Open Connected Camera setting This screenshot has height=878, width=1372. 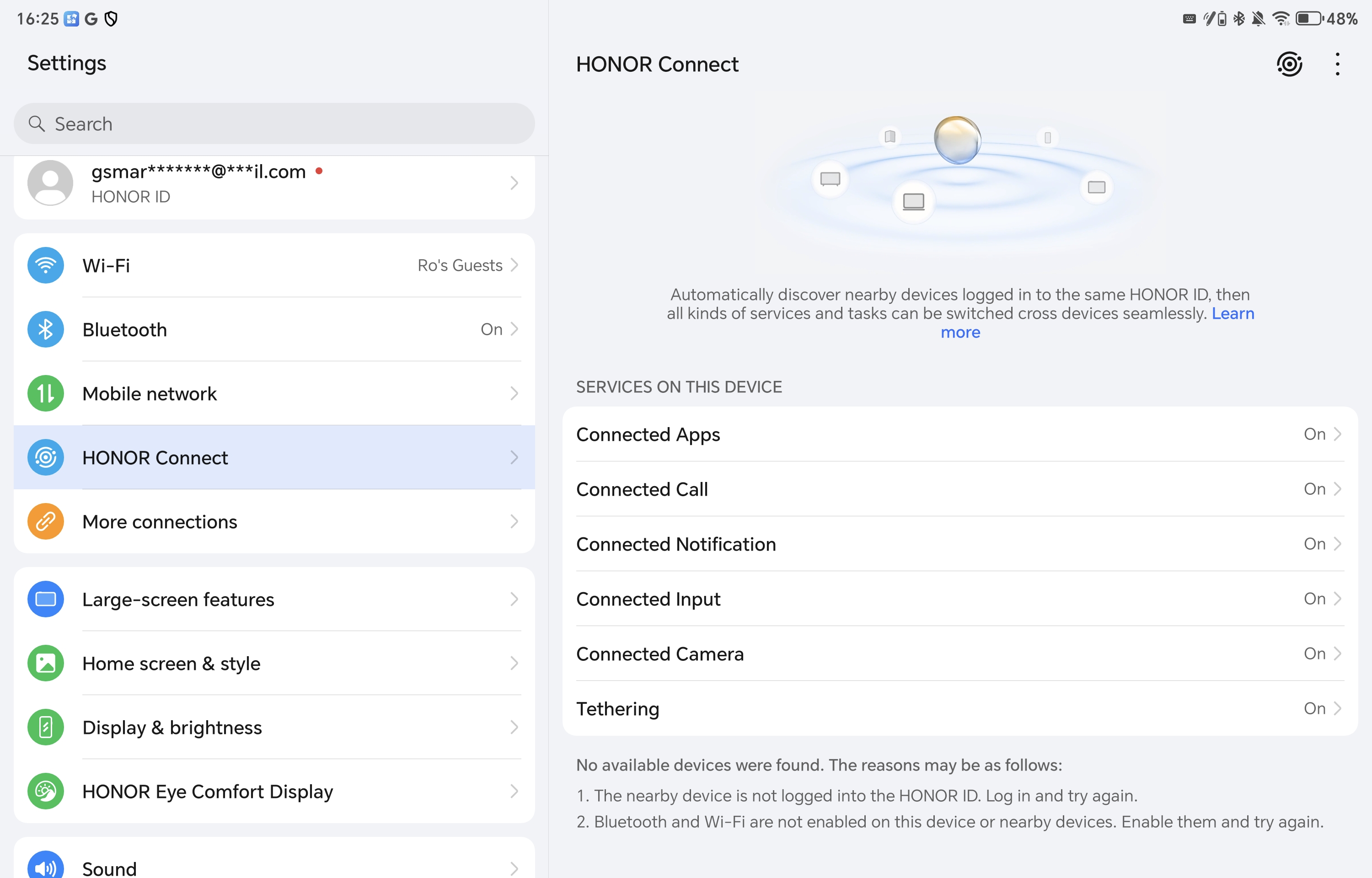pyautogui.click(x=960, y=653)
